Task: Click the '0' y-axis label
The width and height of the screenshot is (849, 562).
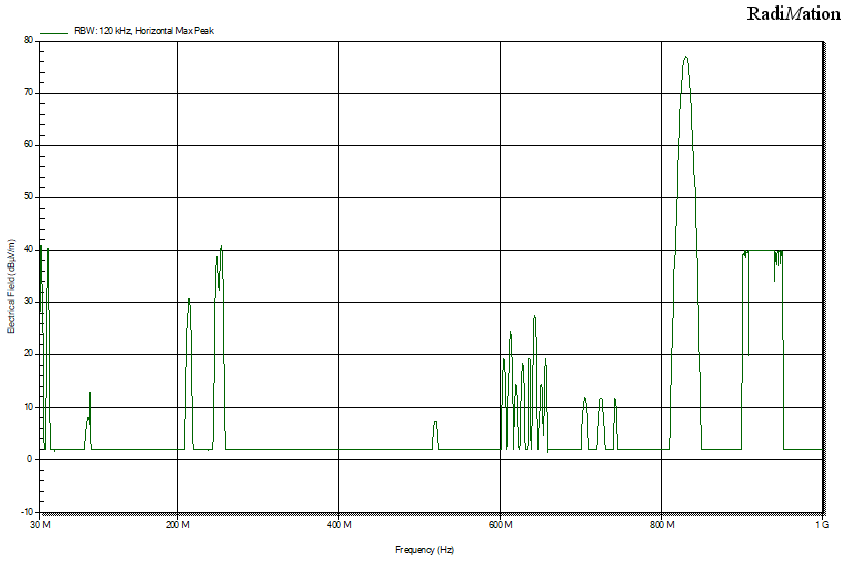Action: click(x=30, y=459)
